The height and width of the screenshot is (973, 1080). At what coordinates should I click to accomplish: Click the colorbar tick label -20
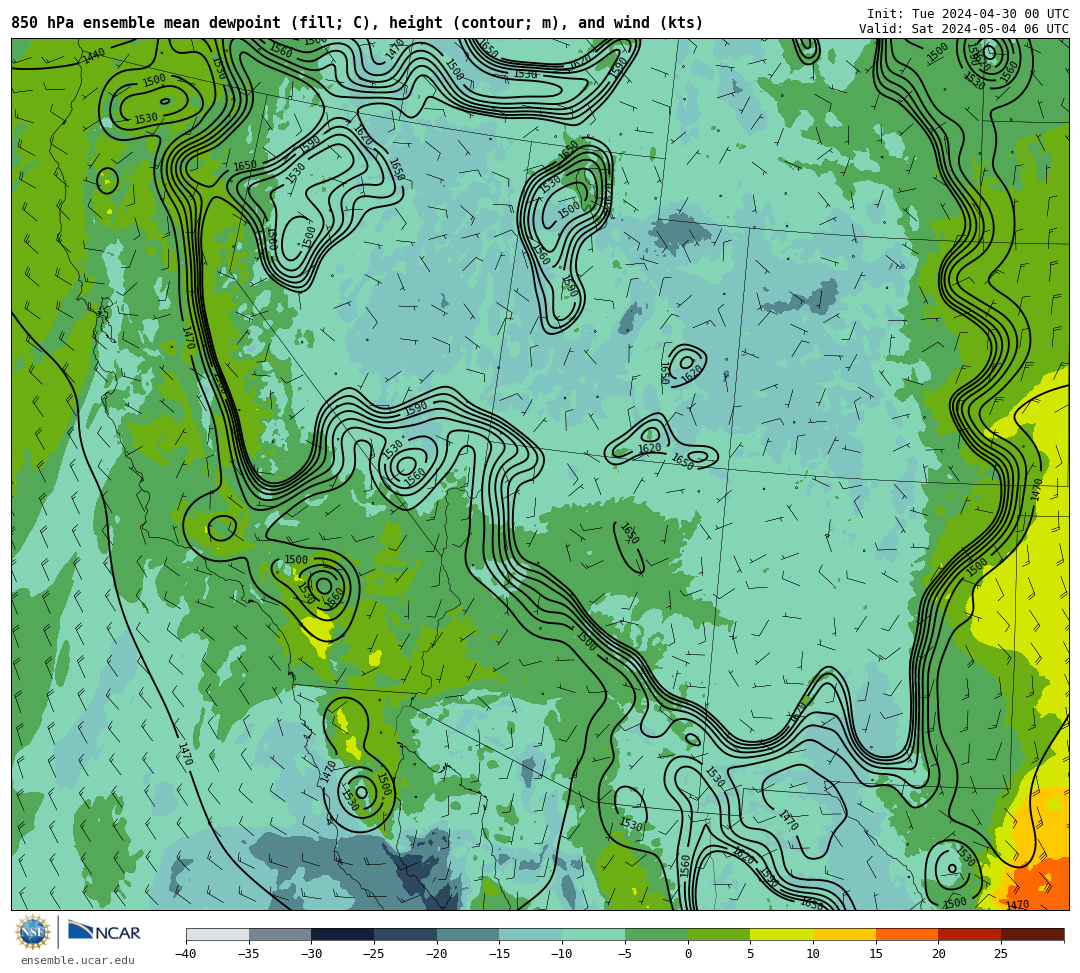point(437,954)
